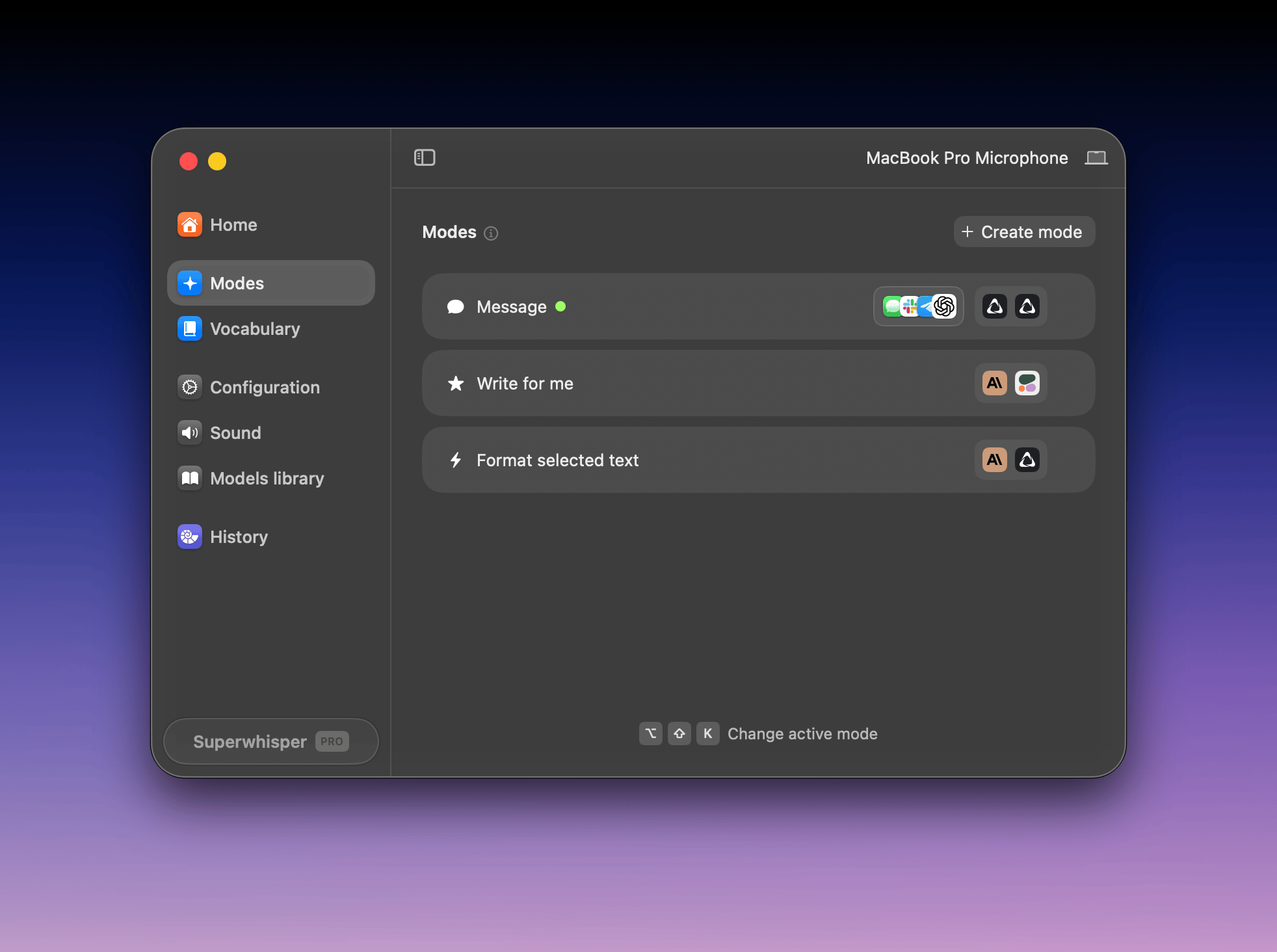Image resolution: width=1277 pixels, height=952 pixels.
Task: Toggle the sidebar with the panel icon
Action: [x=425, y=157]
